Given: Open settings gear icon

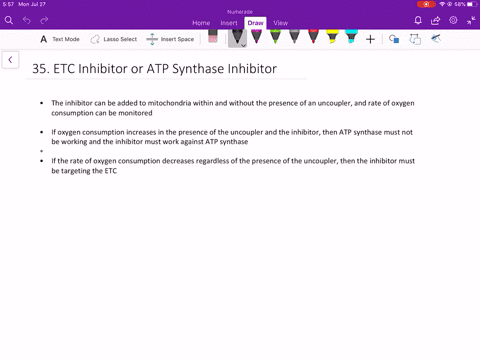Looking at the screenshot, I should (x=453, y=20).
